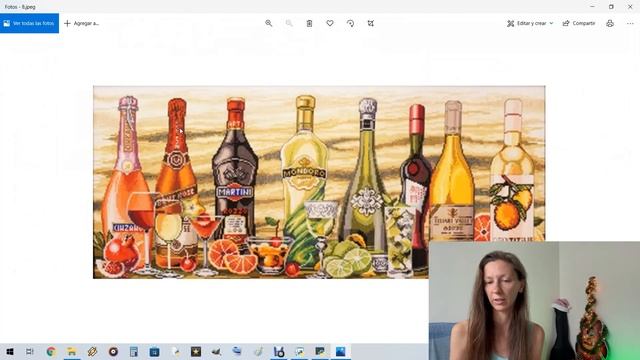
Task: Mark photo as favorite with heart icon
Action: 330,23
